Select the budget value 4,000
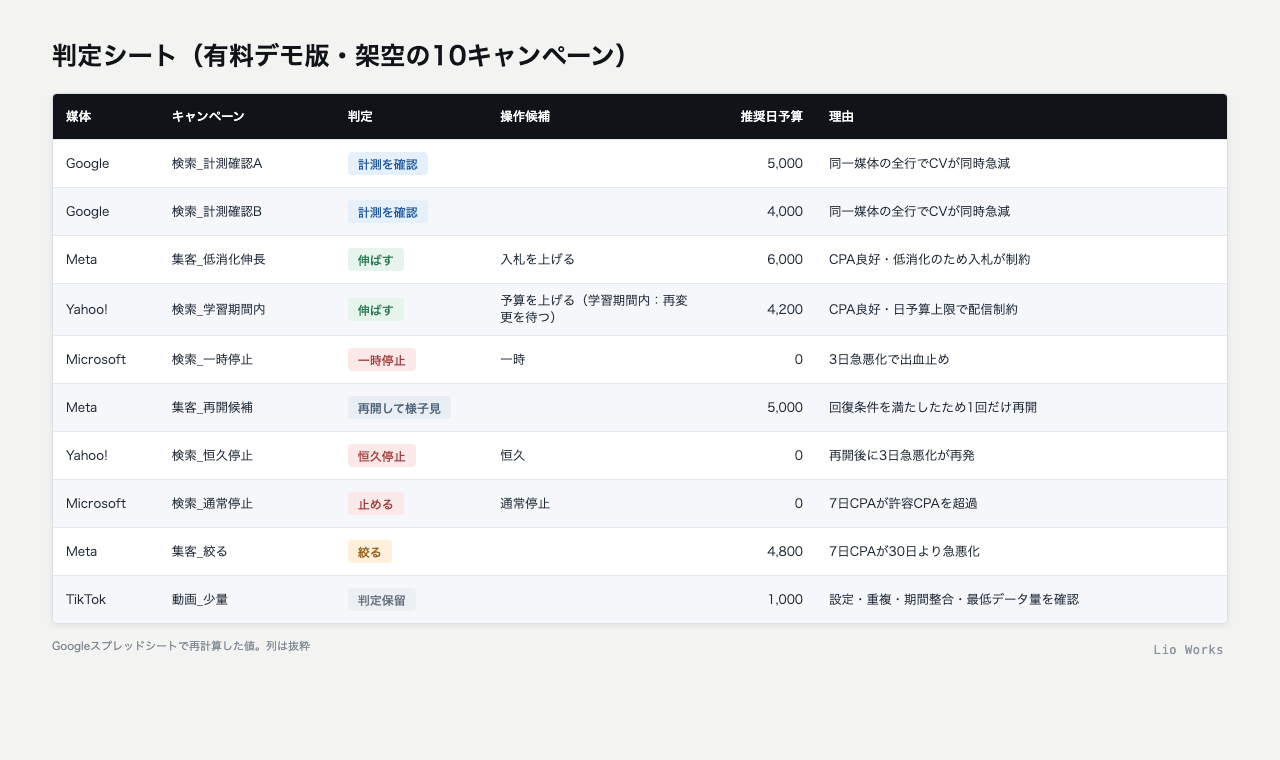 point(785,211)
